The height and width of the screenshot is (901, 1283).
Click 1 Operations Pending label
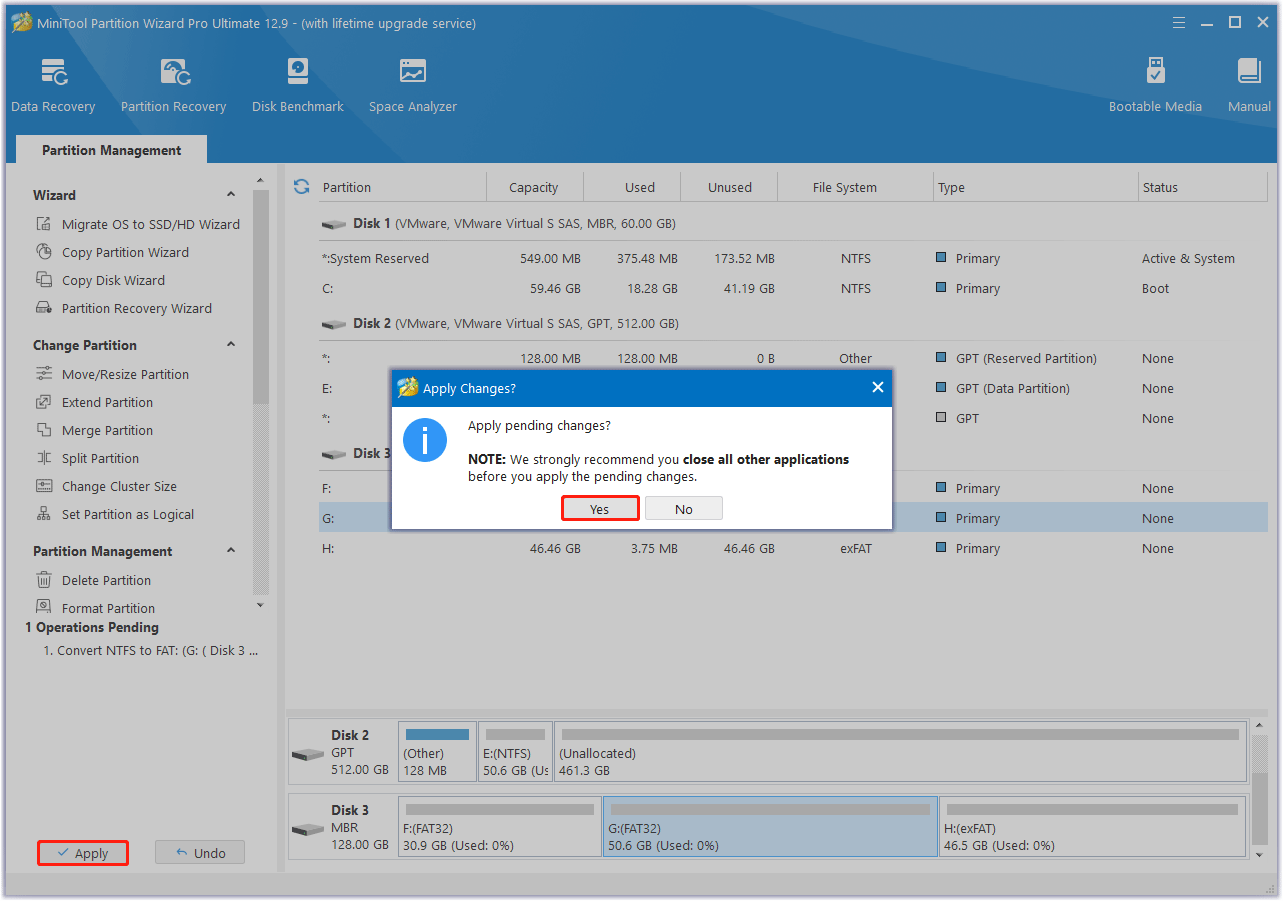point(92,627)
